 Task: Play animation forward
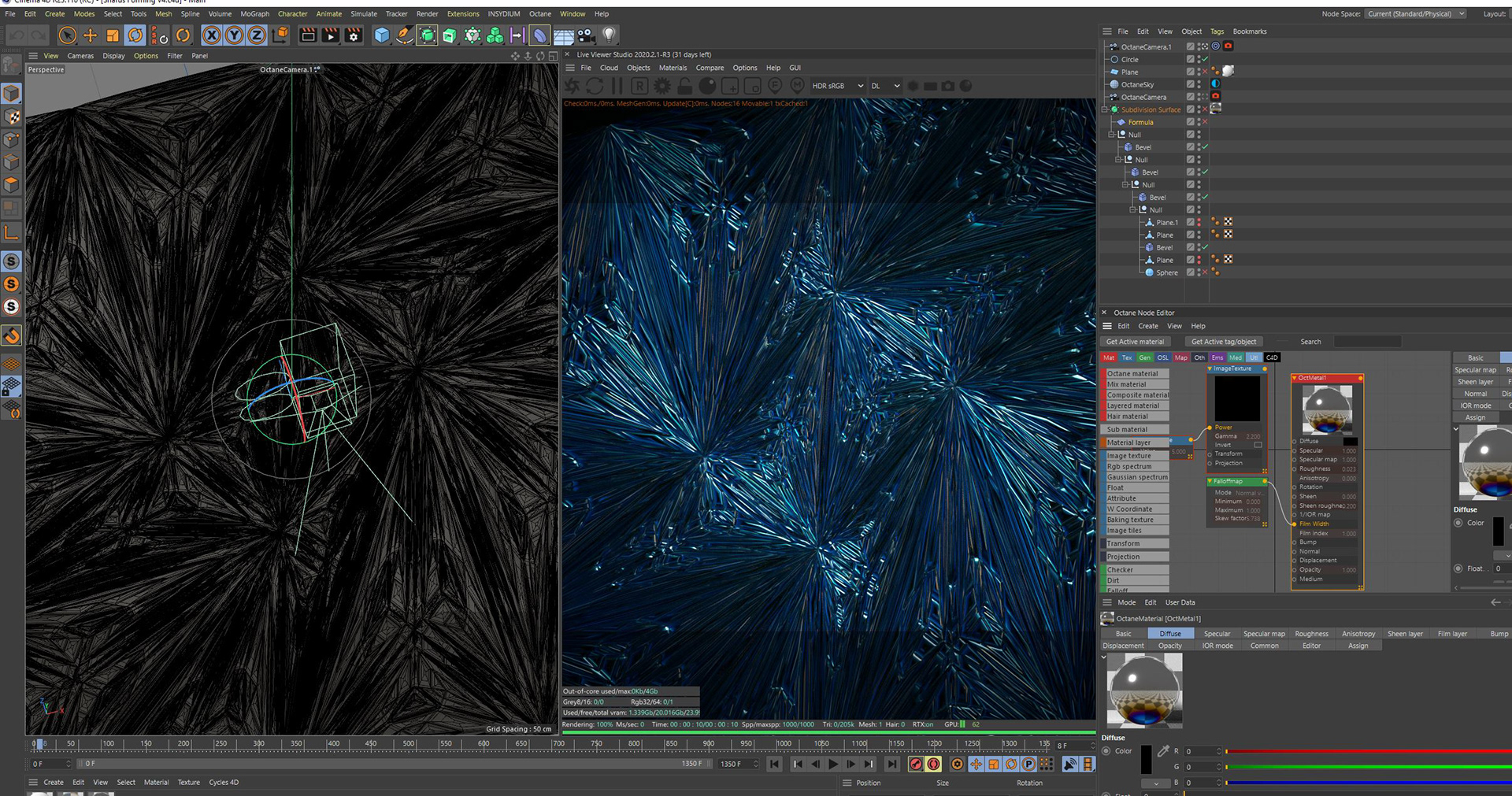(x=833, y=764)
